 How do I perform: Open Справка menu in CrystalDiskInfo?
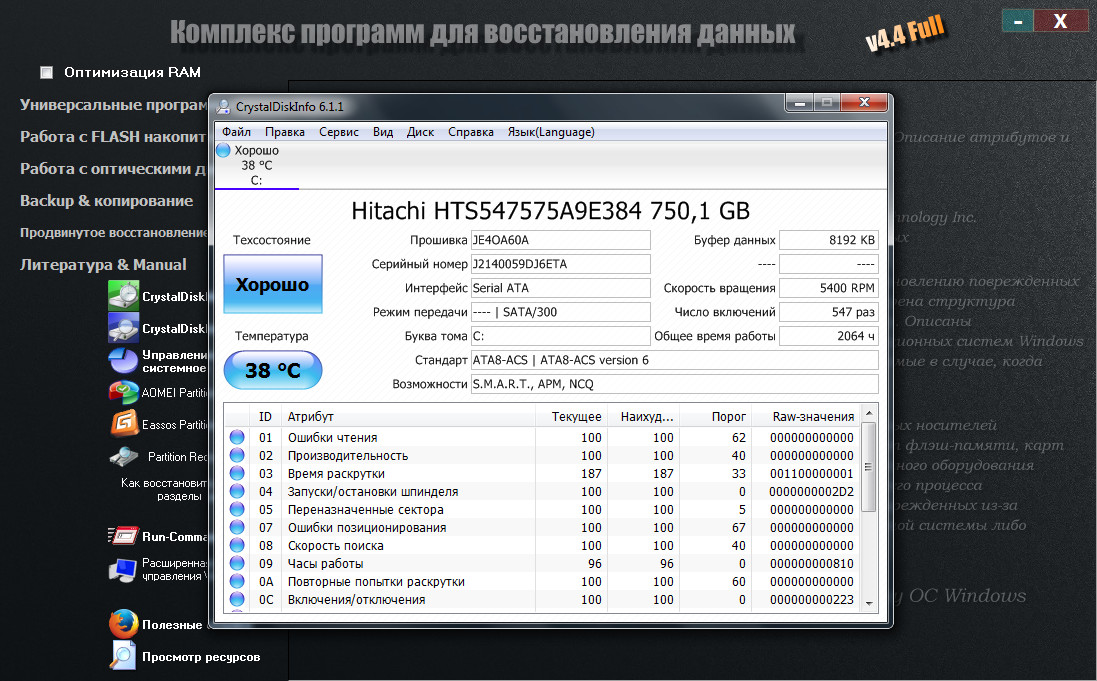[x=471, y=132]
